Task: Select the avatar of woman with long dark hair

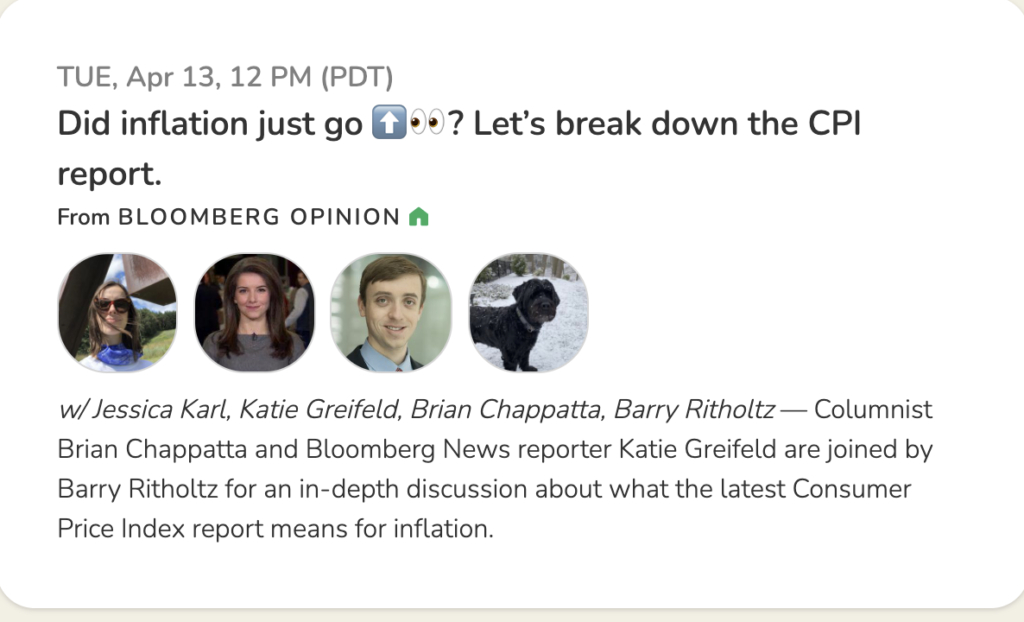Action: click(254, 312)
